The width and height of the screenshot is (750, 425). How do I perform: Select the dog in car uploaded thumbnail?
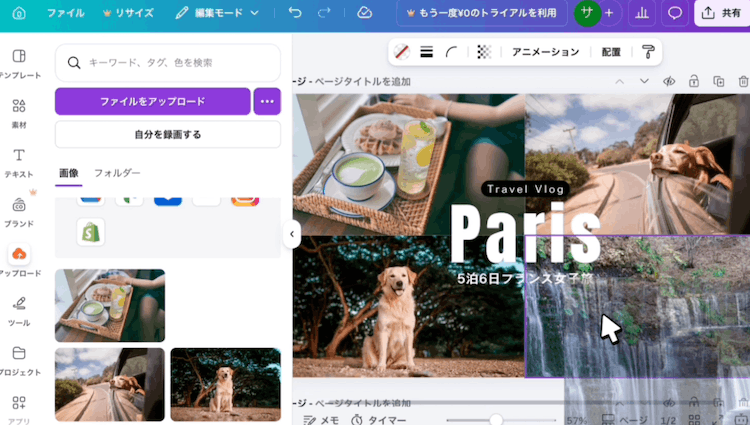click(110, 384)
